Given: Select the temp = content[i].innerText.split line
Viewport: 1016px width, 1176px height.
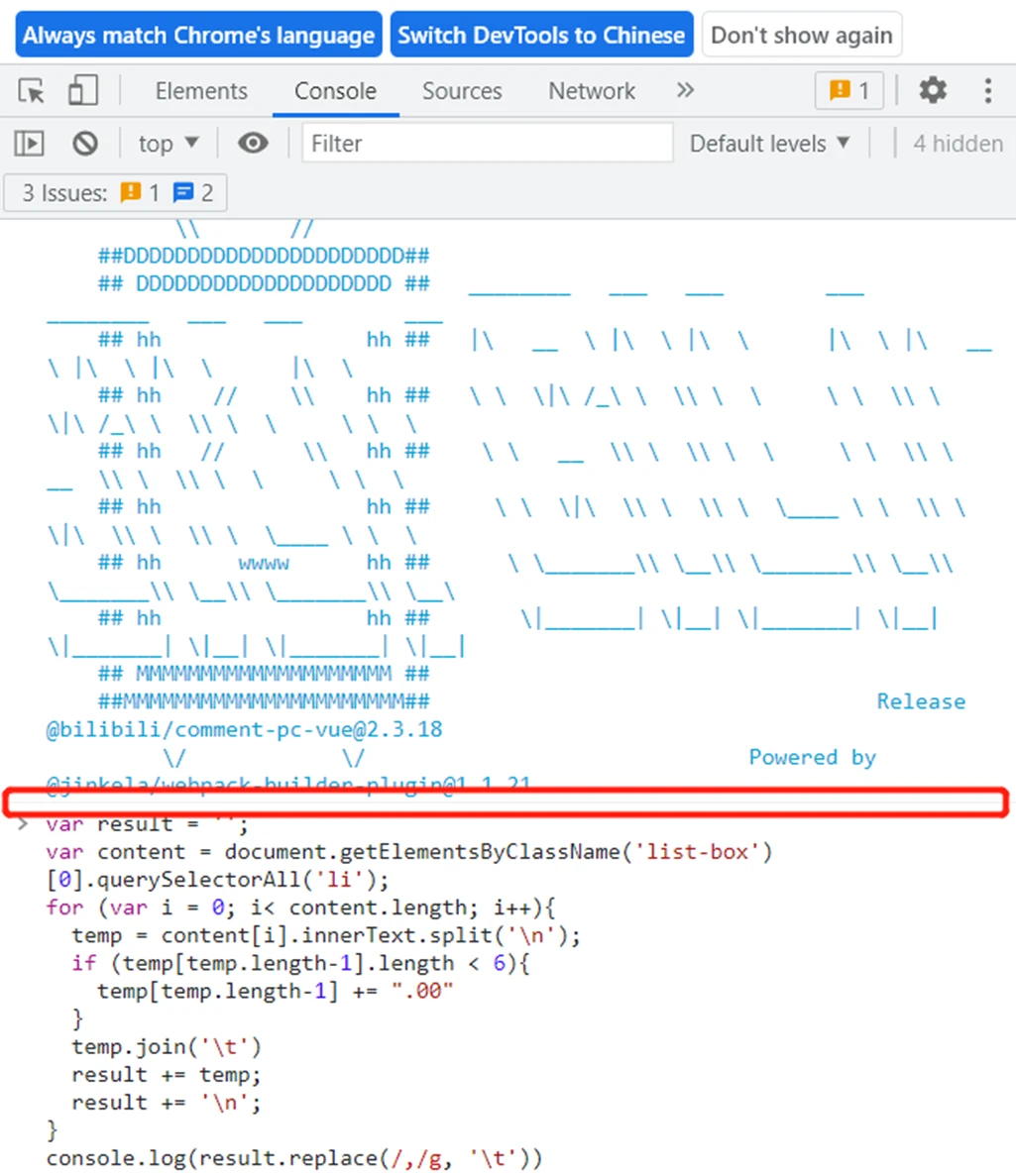Looking at the screenshot, I should [x=326, y=935].
